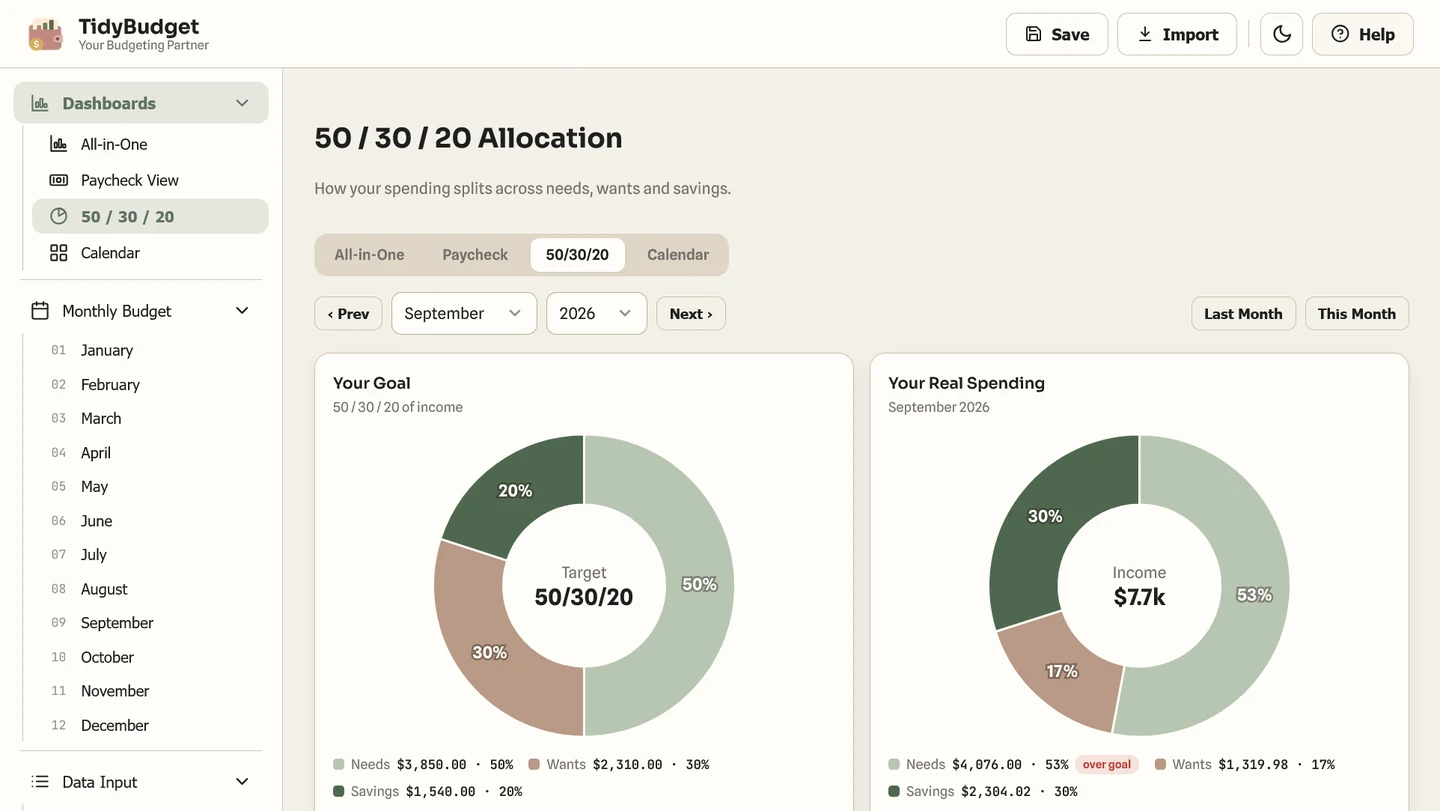The height and width of the screenshot is (811, 1440).
Task: Collapse the Monthly Budget section chevron
Action: click(x=242, y=311)
